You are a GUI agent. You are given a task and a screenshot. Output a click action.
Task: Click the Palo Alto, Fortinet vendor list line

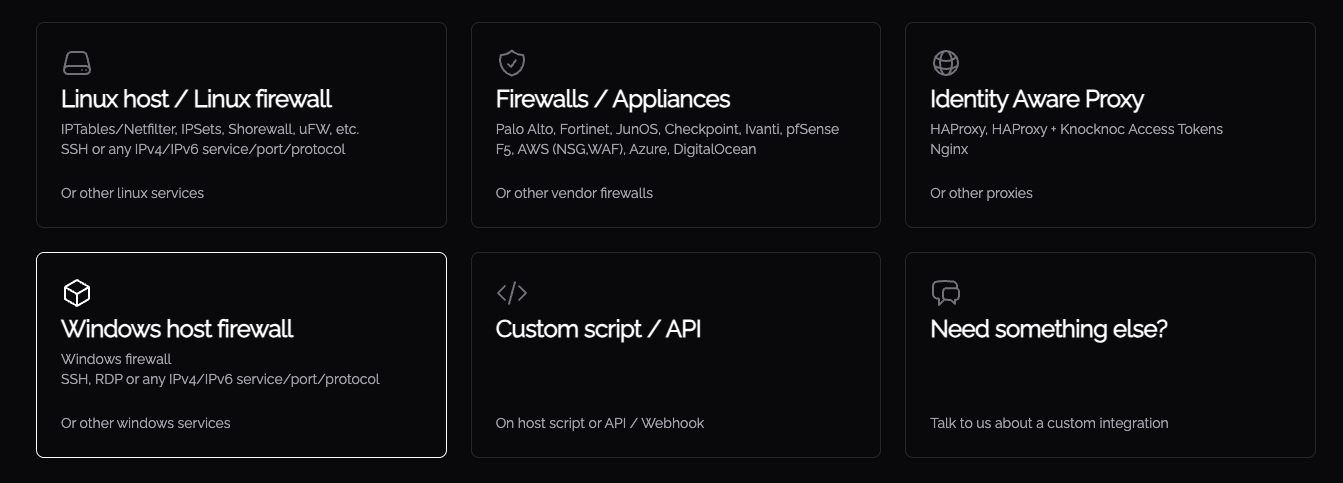[x=667, y=129]
